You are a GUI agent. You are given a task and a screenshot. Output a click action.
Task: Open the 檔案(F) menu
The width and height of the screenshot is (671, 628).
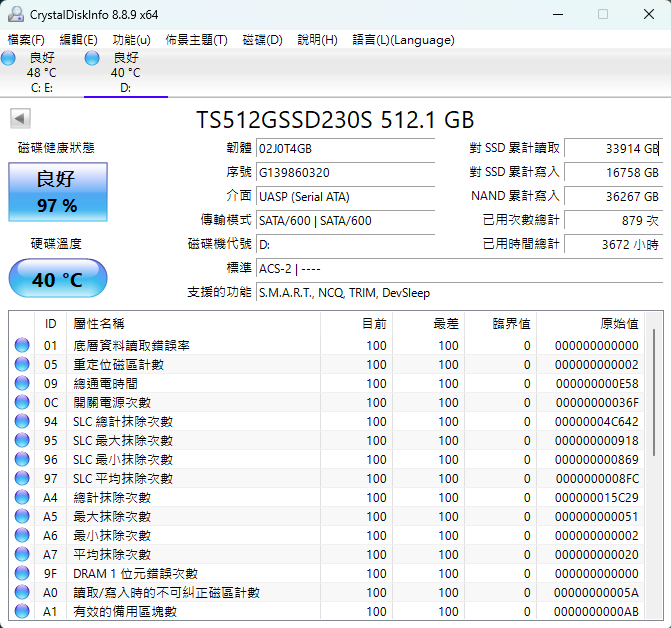26,40
